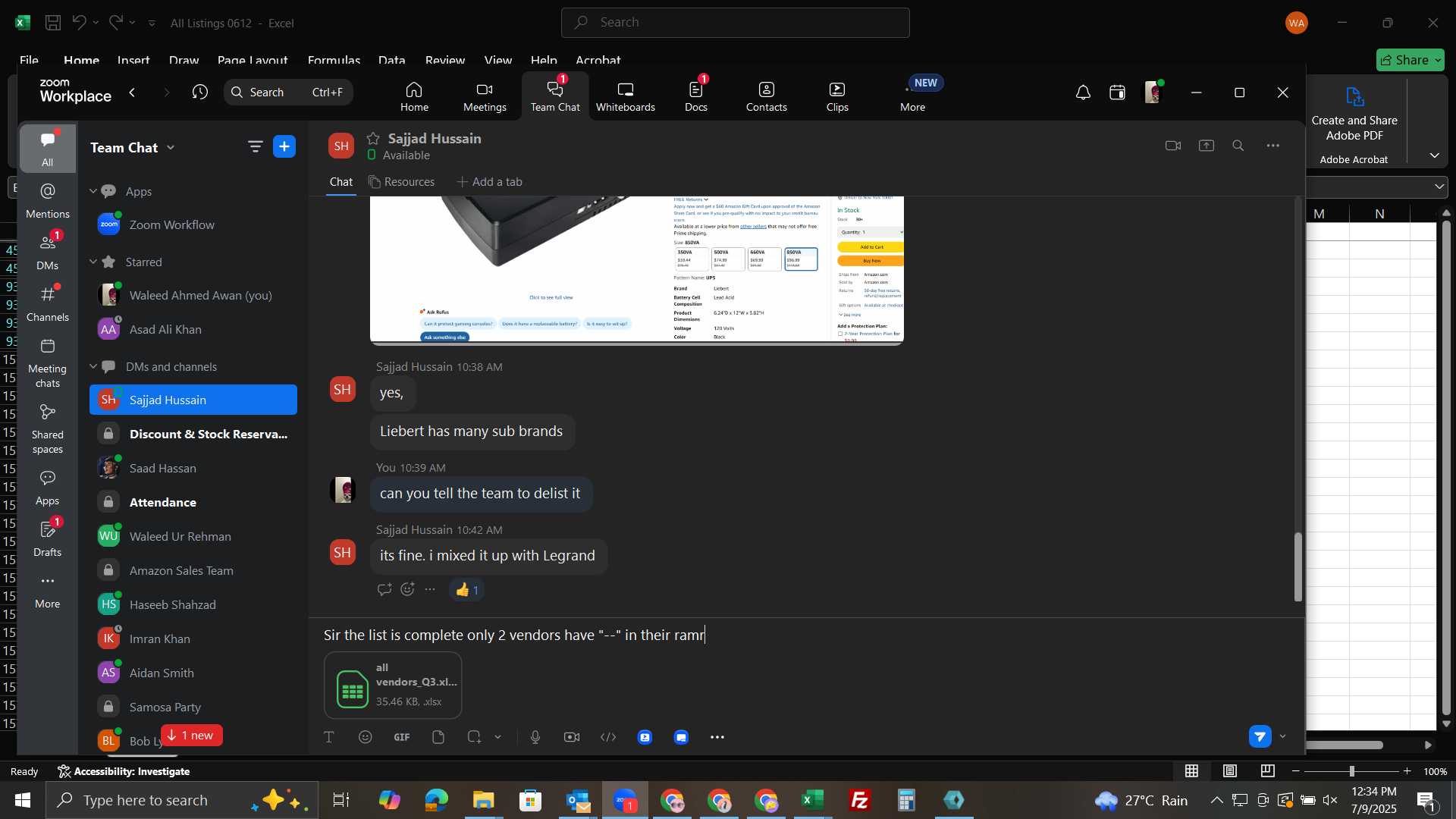Screen dimensions: 1456x819
Task: Open Whiteboards in Zoom Workplace
Action: click(x=625, y=96)
